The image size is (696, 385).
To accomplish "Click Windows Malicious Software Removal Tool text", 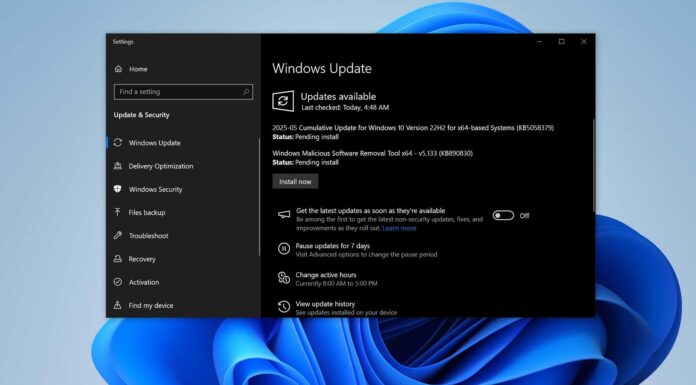I will (x=372, y=153).
